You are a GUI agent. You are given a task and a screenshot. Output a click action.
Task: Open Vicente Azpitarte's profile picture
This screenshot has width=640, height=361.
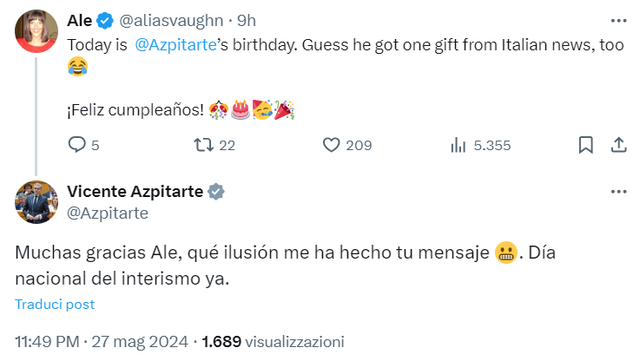coord(36,202)
